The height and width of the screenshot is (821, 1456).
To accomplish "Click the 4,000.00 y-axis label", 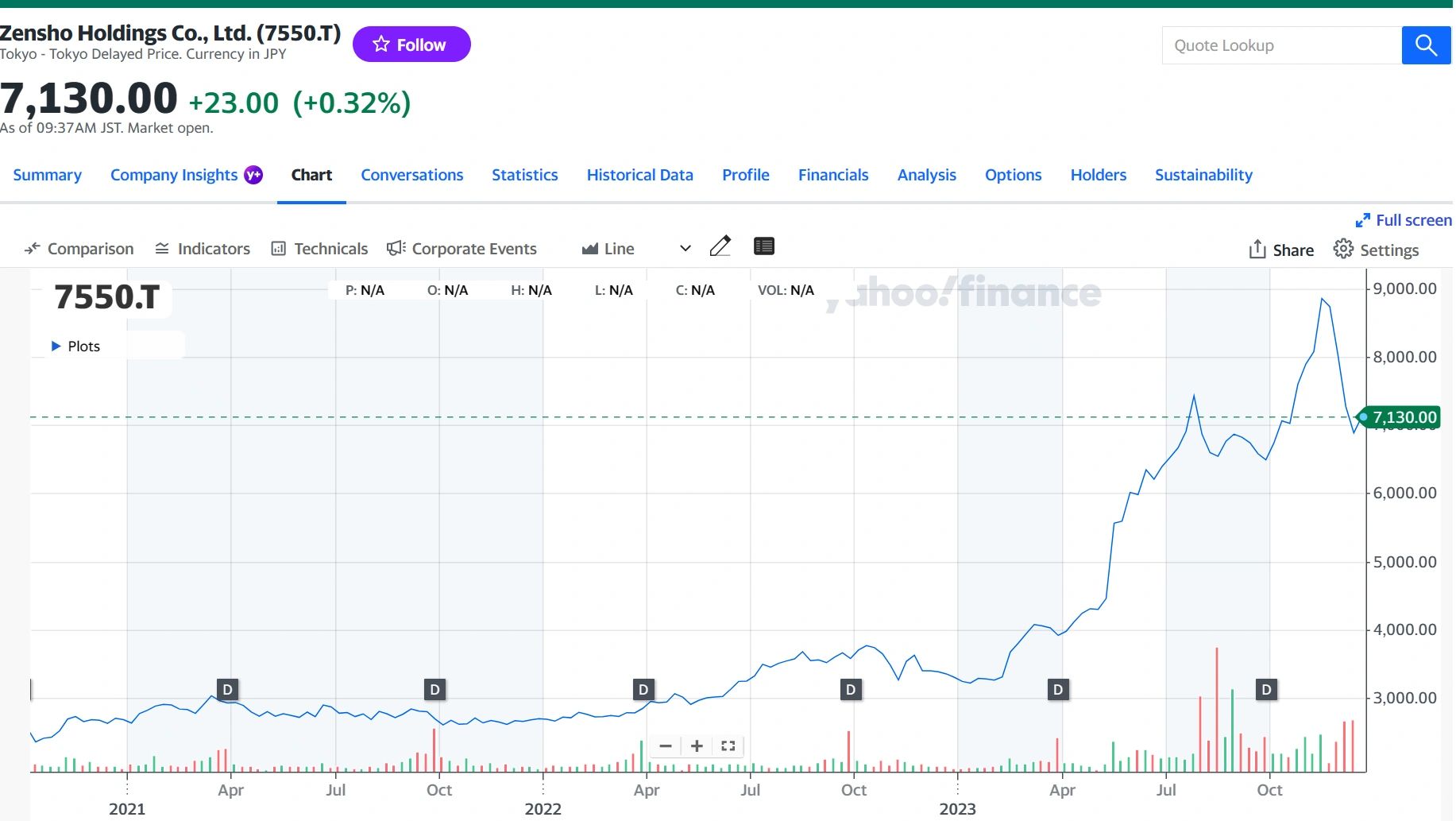I will (1405, 629).
